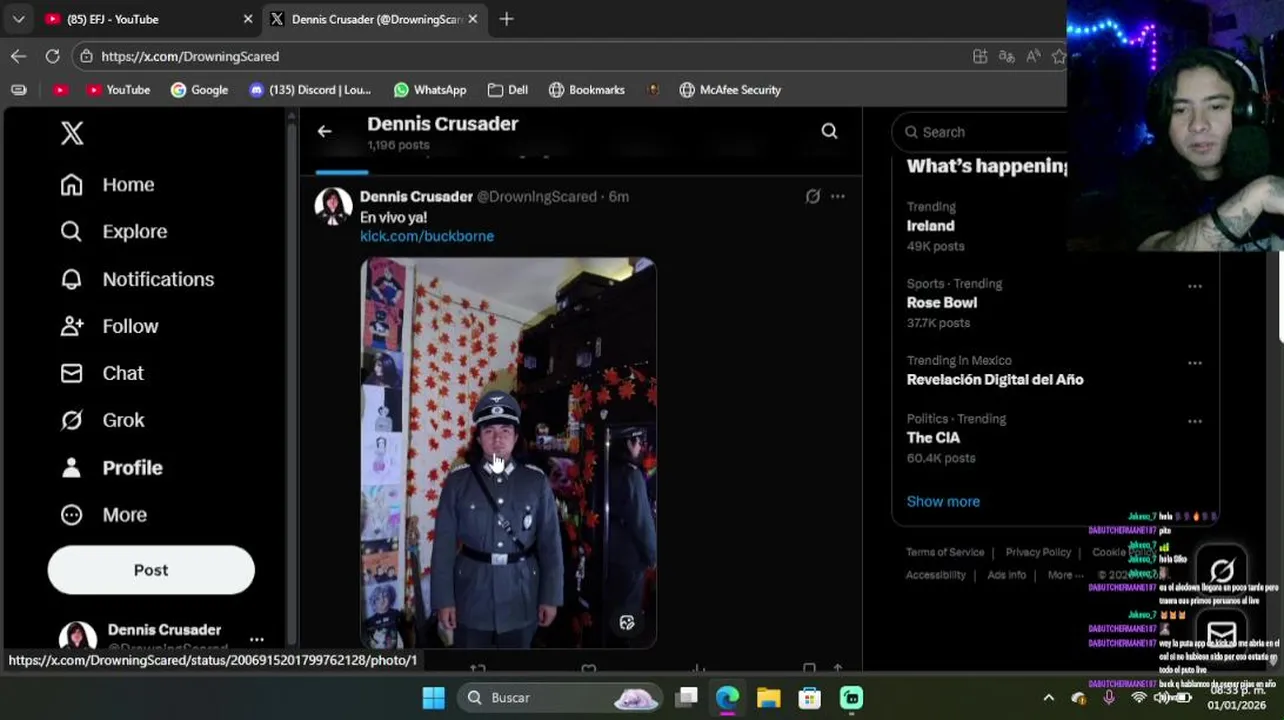The image size is (1284, 720).
Task: Close the Dennis Crusader X tab
Action: coord(473,19)
